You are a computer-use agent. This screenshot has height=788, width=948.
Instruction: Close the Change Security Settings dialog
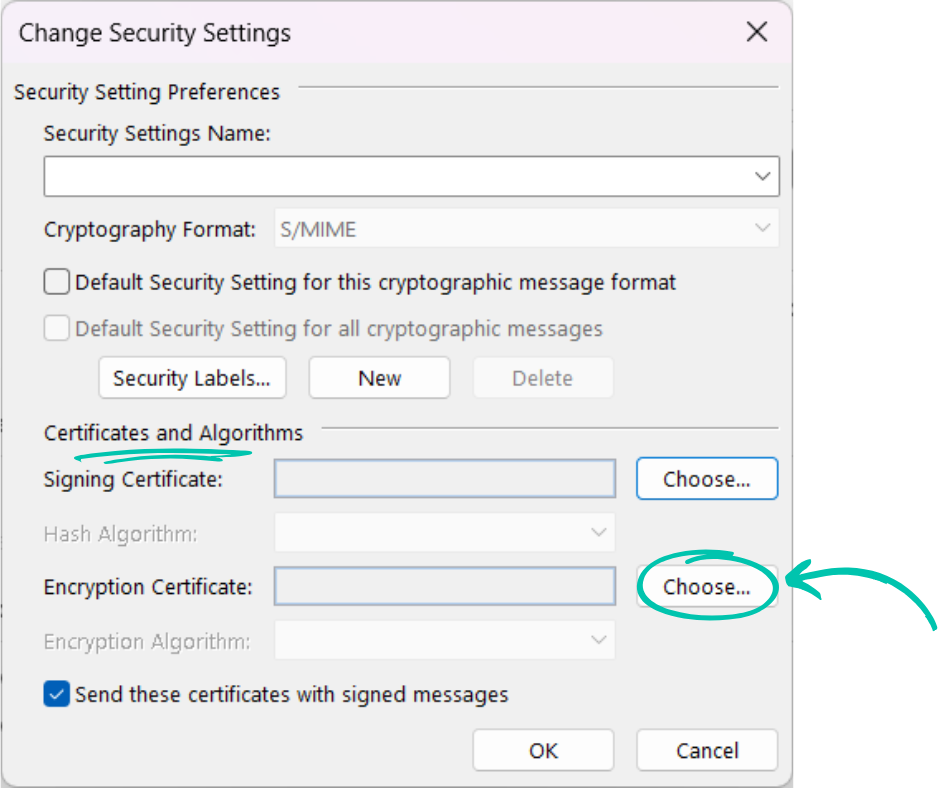[x=757, y=31]
